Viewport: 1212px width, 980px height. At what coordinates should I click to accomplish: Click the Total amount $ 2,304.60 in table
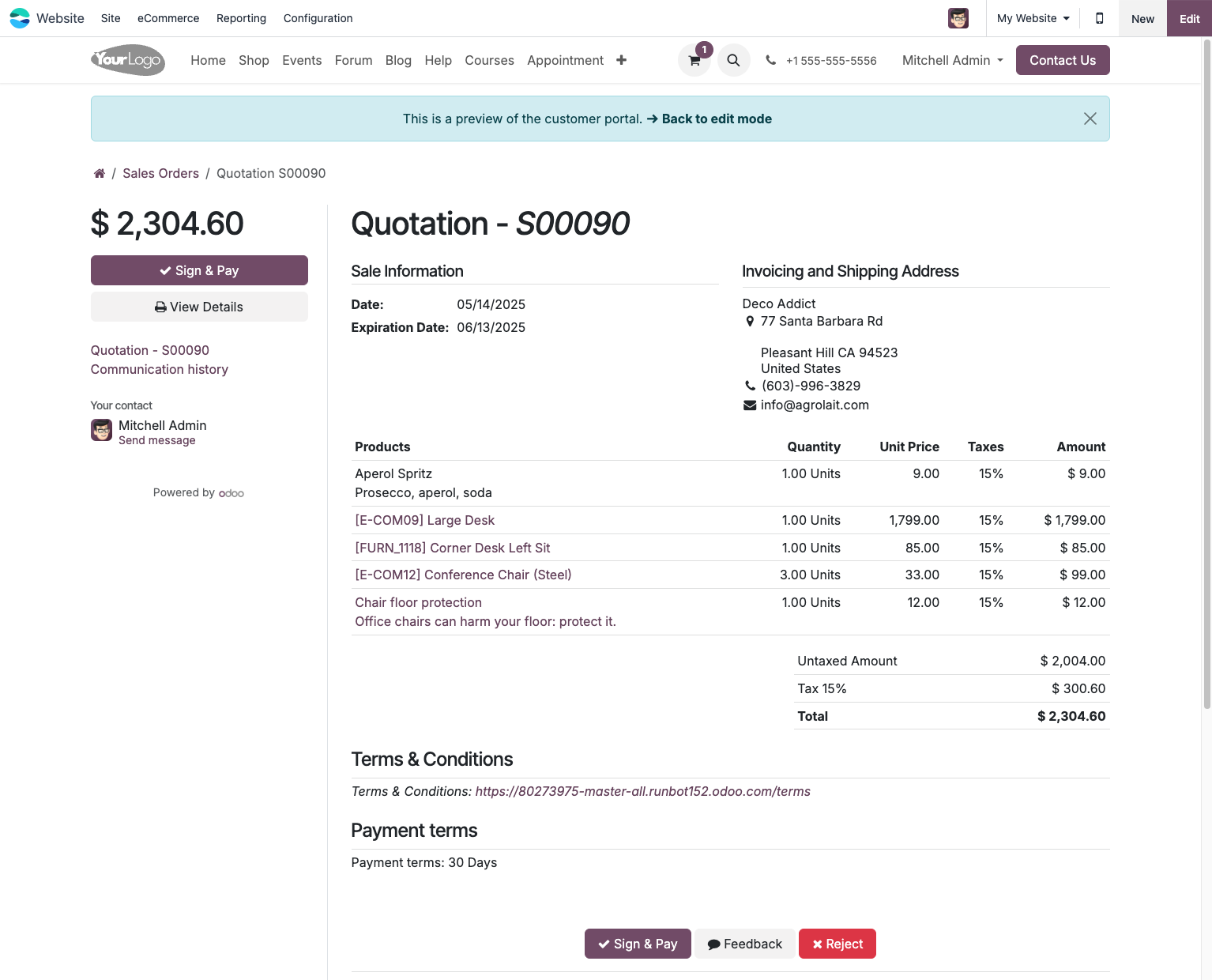1071,716
